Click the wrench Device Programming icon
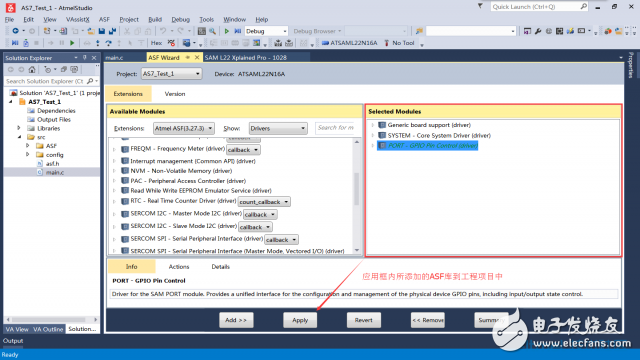Viewport: 640px width, 360px height. click(538, 31)
